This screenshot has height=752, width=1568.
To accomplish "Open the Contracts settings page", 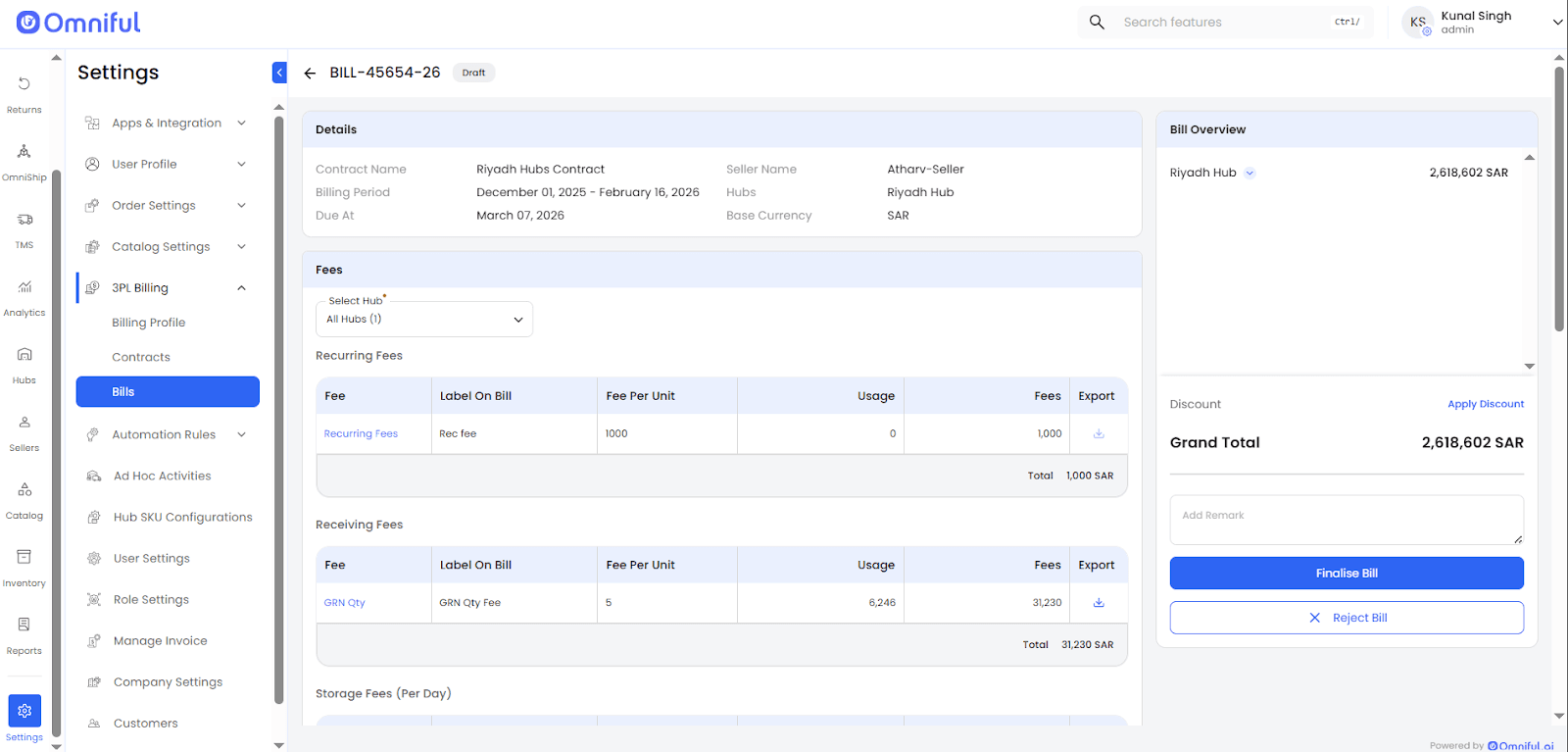I will coord(141,358).
